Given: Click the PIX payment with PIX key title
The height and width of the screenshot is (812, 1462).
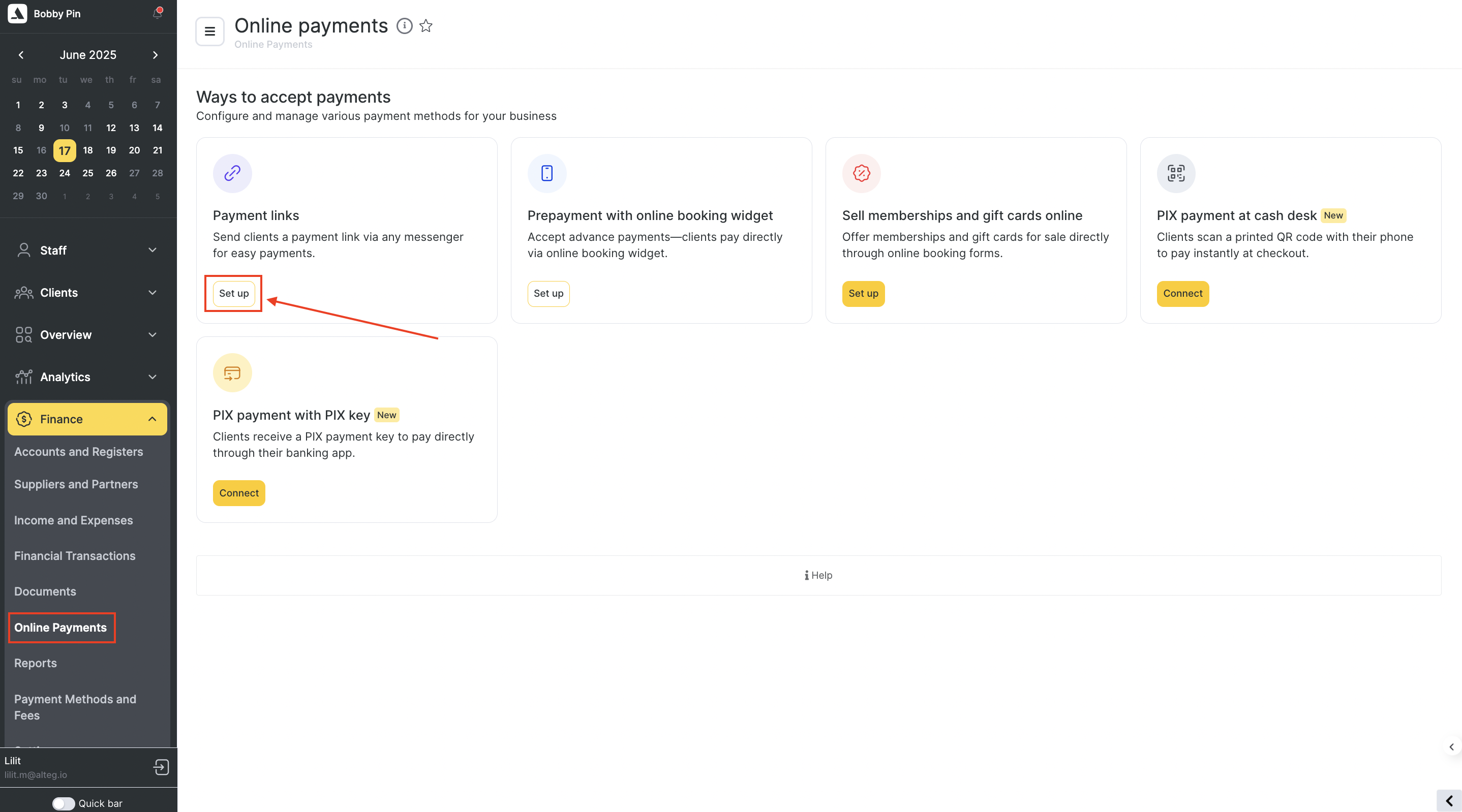Looking at the screenshot, I should click(291, 415).
